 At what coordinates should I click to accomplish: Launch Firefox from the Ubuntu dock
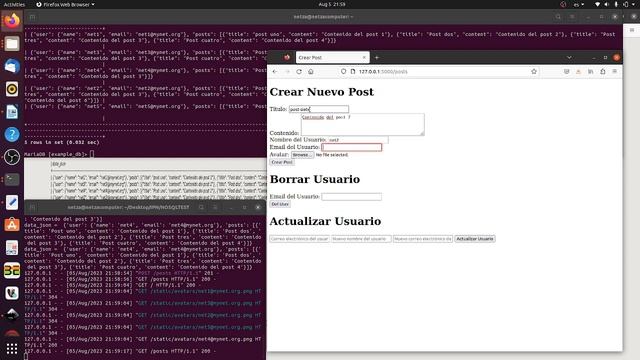click(x=12, y=20)
